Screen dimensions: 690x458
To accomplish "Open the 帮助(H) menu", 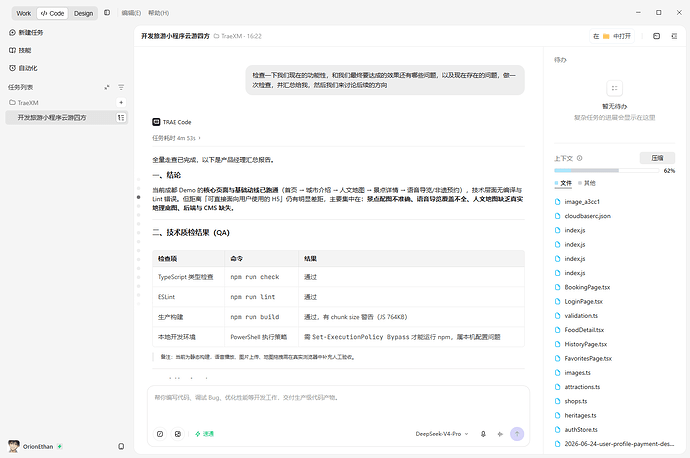I will tap(158, 13).
